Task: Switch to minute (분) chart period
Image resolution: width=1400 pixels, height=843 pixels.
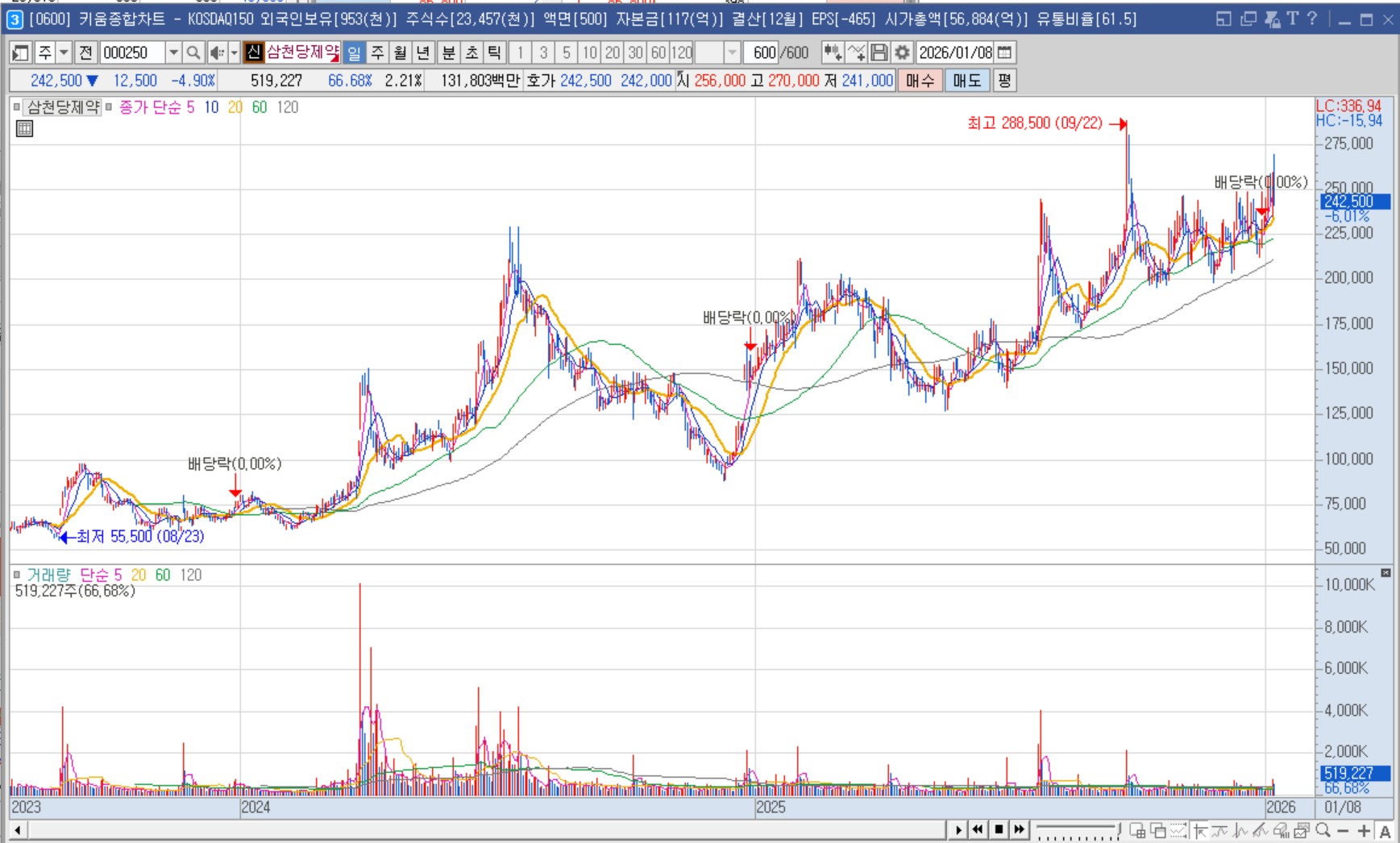Action: tap(448, 53)
